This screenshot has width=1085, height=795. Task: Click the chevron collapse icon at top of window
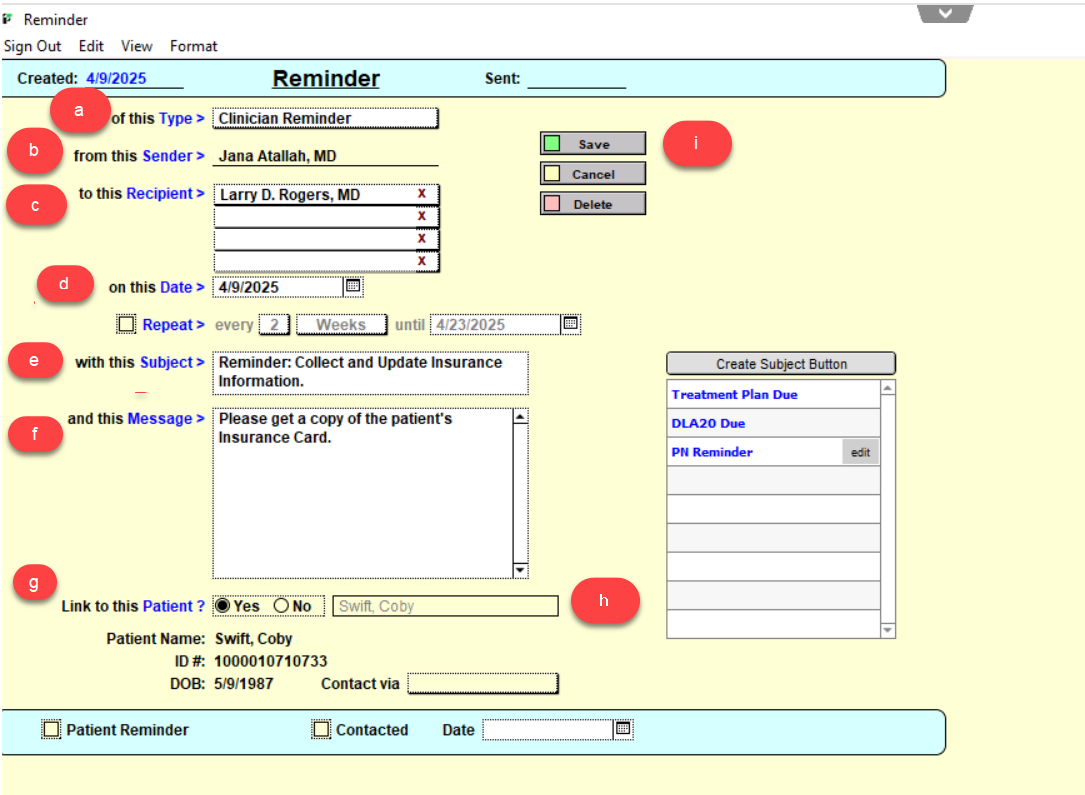tap(945, 14)
